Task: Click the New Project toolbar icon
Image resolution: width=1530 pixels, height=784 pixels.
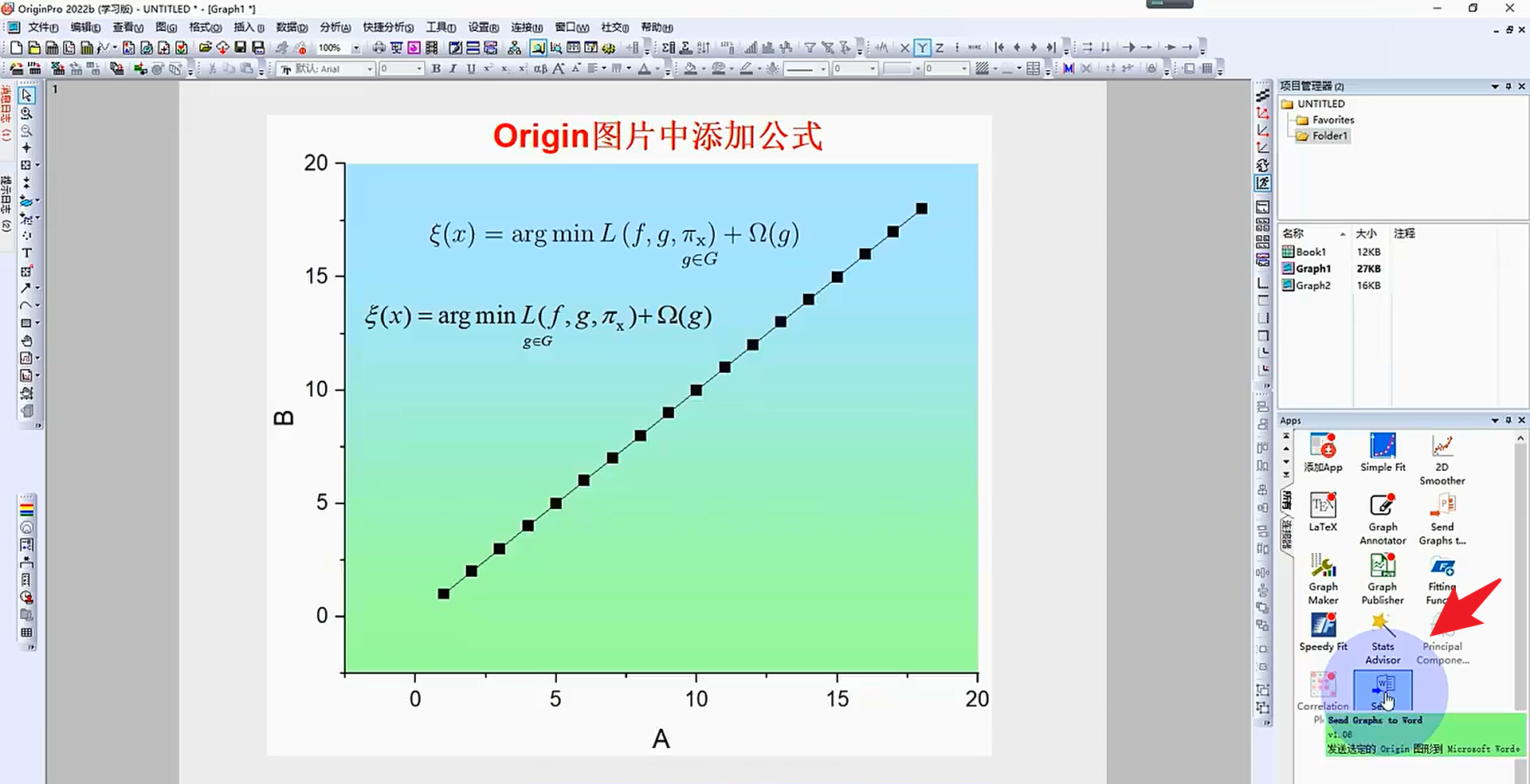Action: tap(17, 48)
